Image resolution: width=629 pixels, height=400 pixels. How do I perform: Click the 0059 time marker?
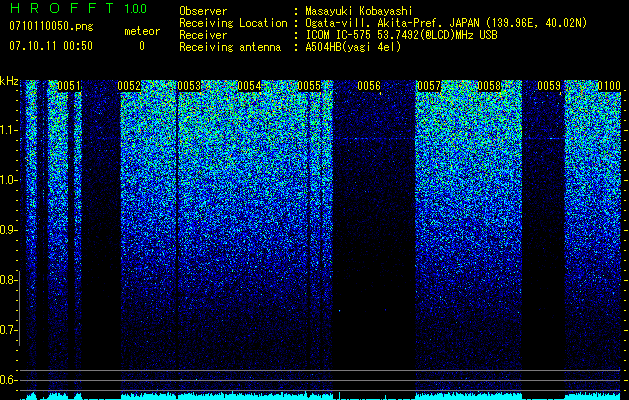[549, 86]
